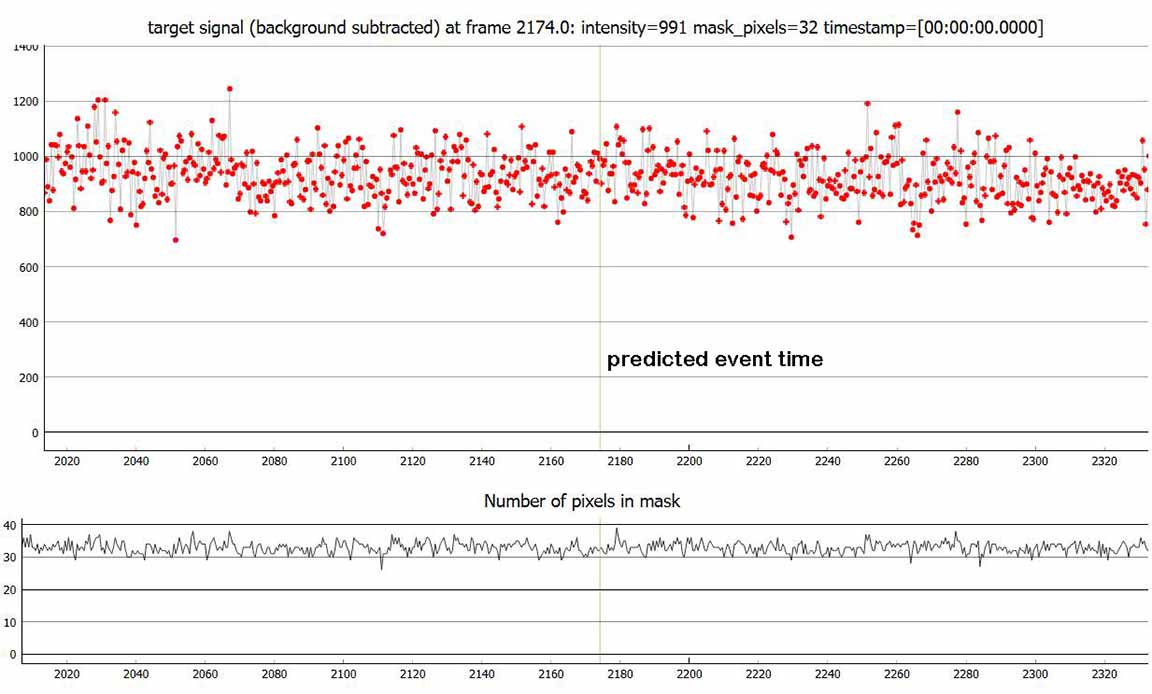Click the mask trace peak near frame 2178

(617, 530)
